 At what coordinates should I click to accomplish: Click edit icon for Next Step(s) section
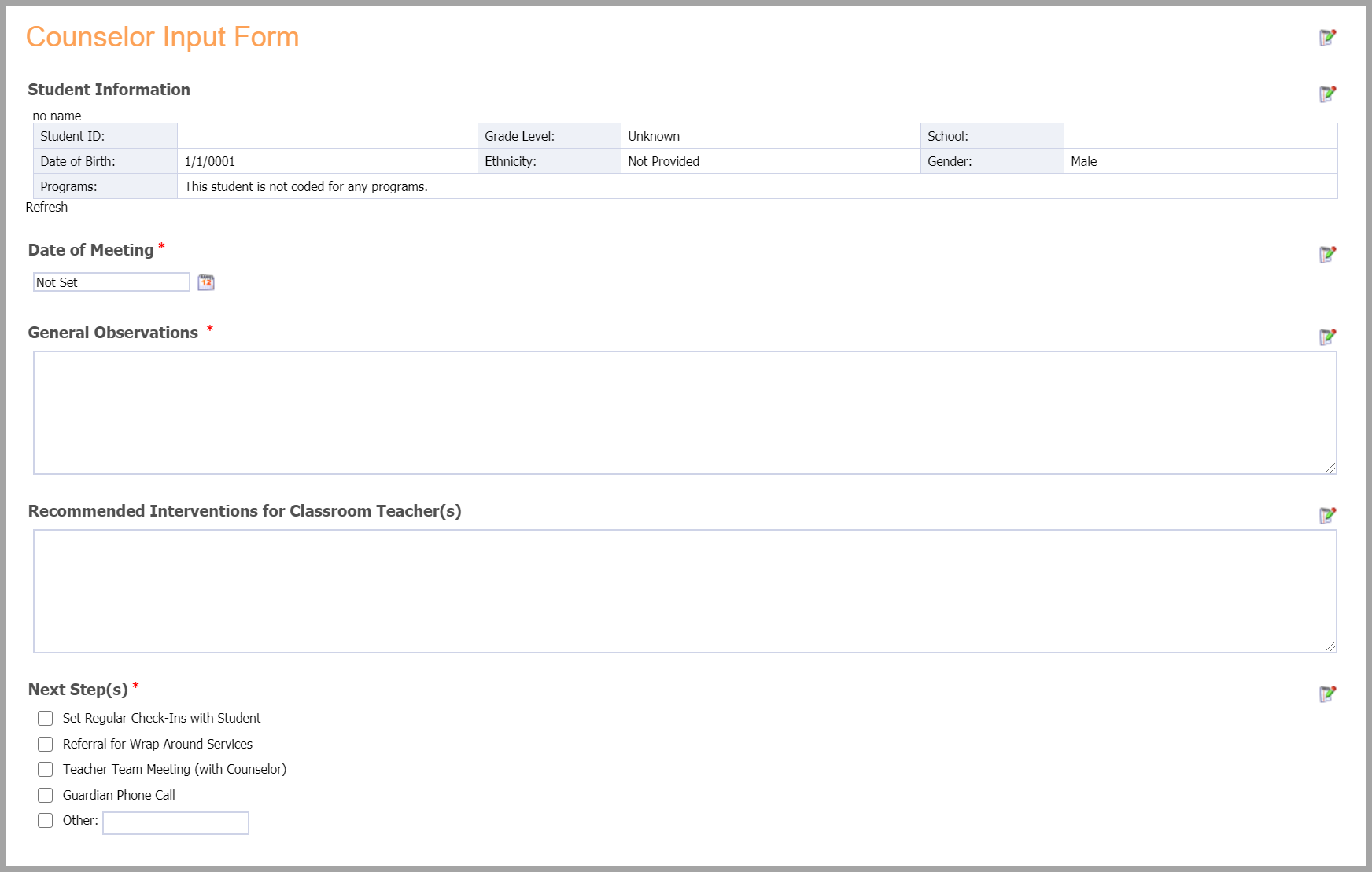click(x=1327, y=694)
